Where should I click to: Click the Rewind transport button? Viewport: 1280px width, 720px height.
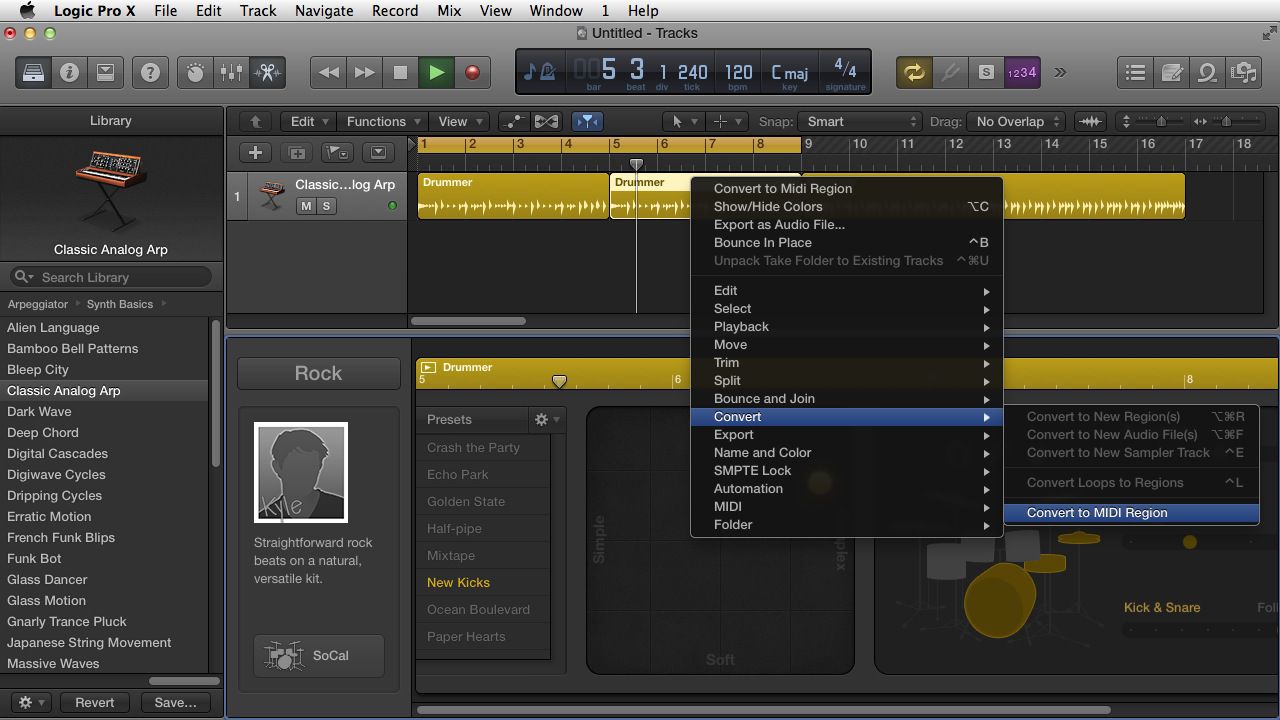click(x=328, y=72)
